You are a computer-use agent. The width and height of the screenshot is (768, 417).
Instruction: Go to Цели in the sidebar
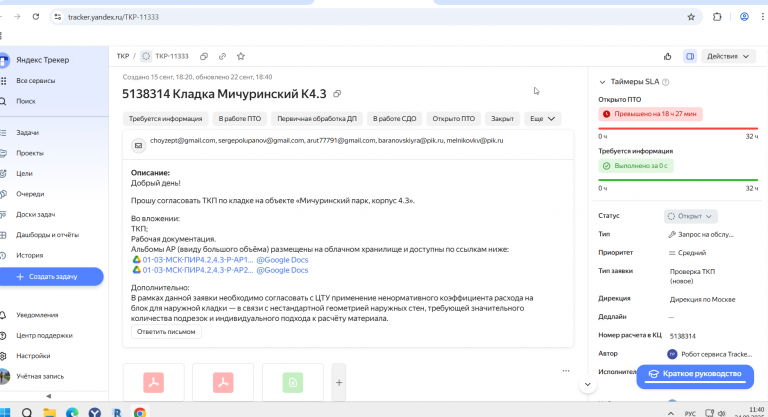(24, 173)
